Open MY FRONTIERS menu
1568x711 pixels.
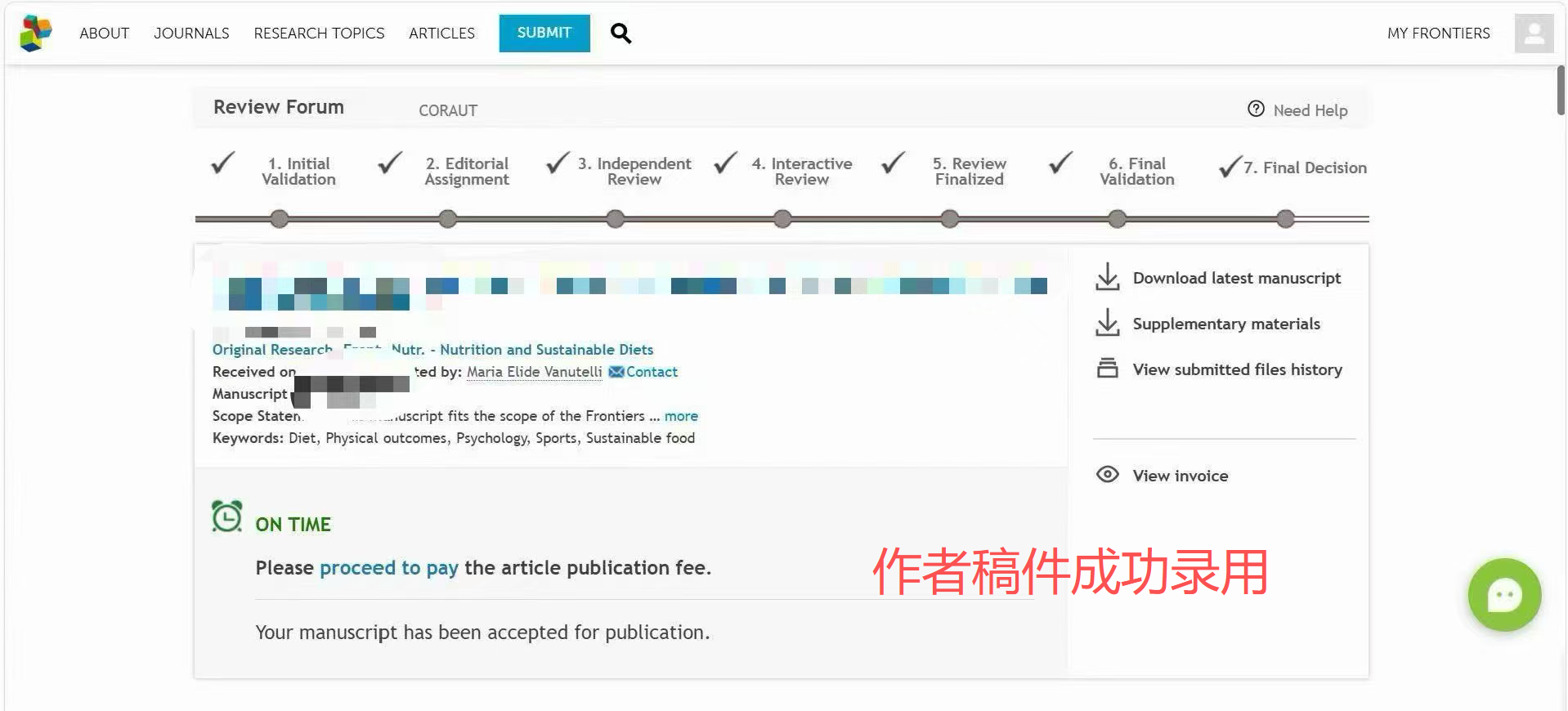1438,34
